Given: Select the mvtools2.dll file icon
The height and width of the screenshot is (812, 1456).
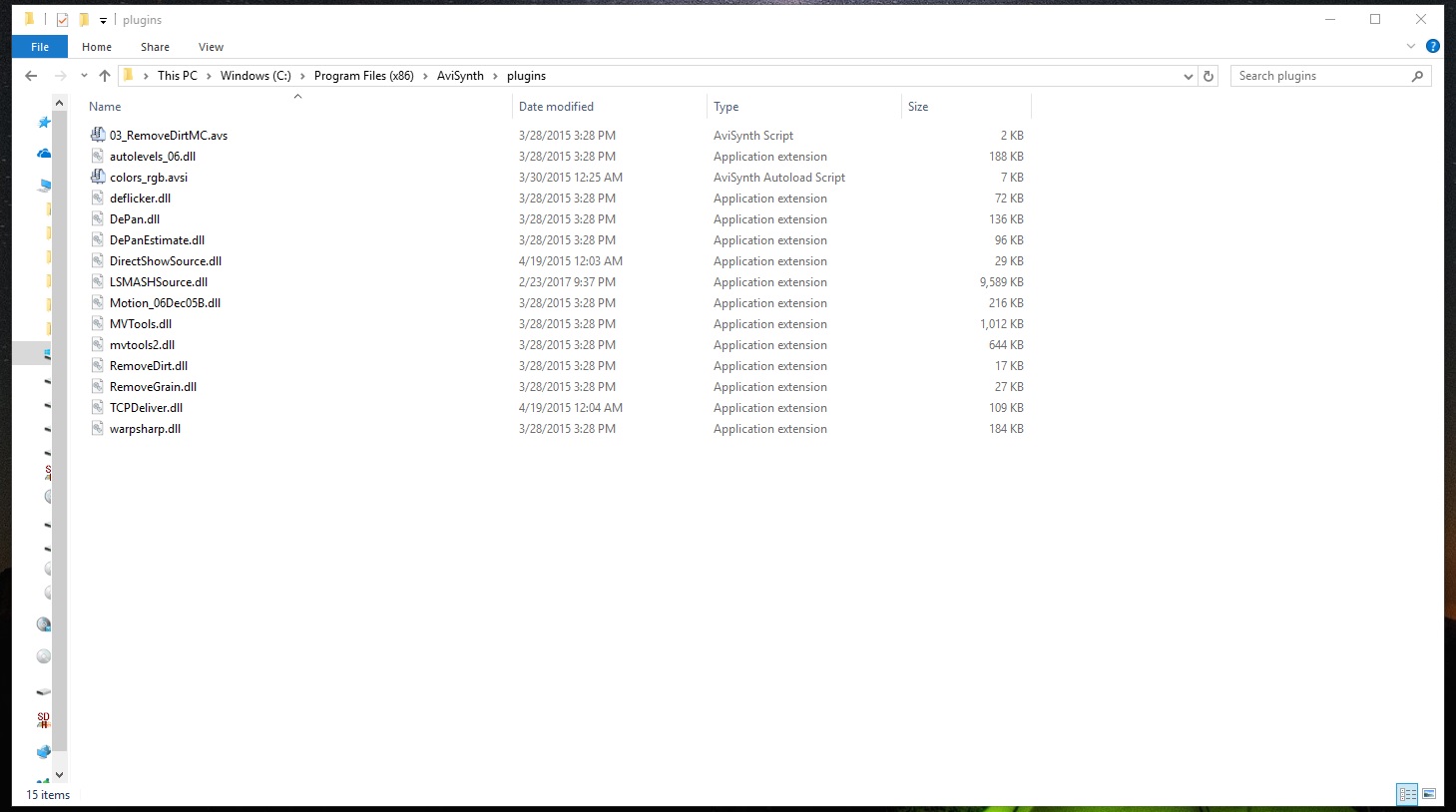Looking at the screenshot, I should click(98, 344).
